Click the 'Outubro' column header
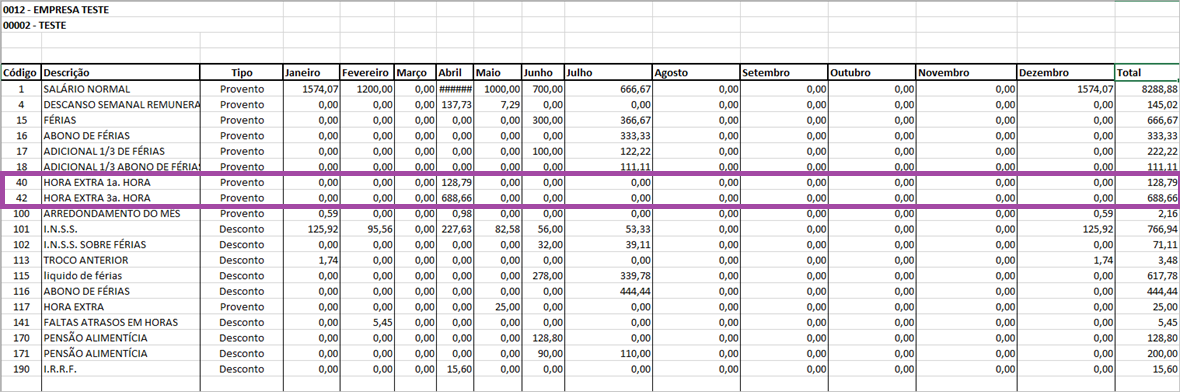 [x=872, y=73]
